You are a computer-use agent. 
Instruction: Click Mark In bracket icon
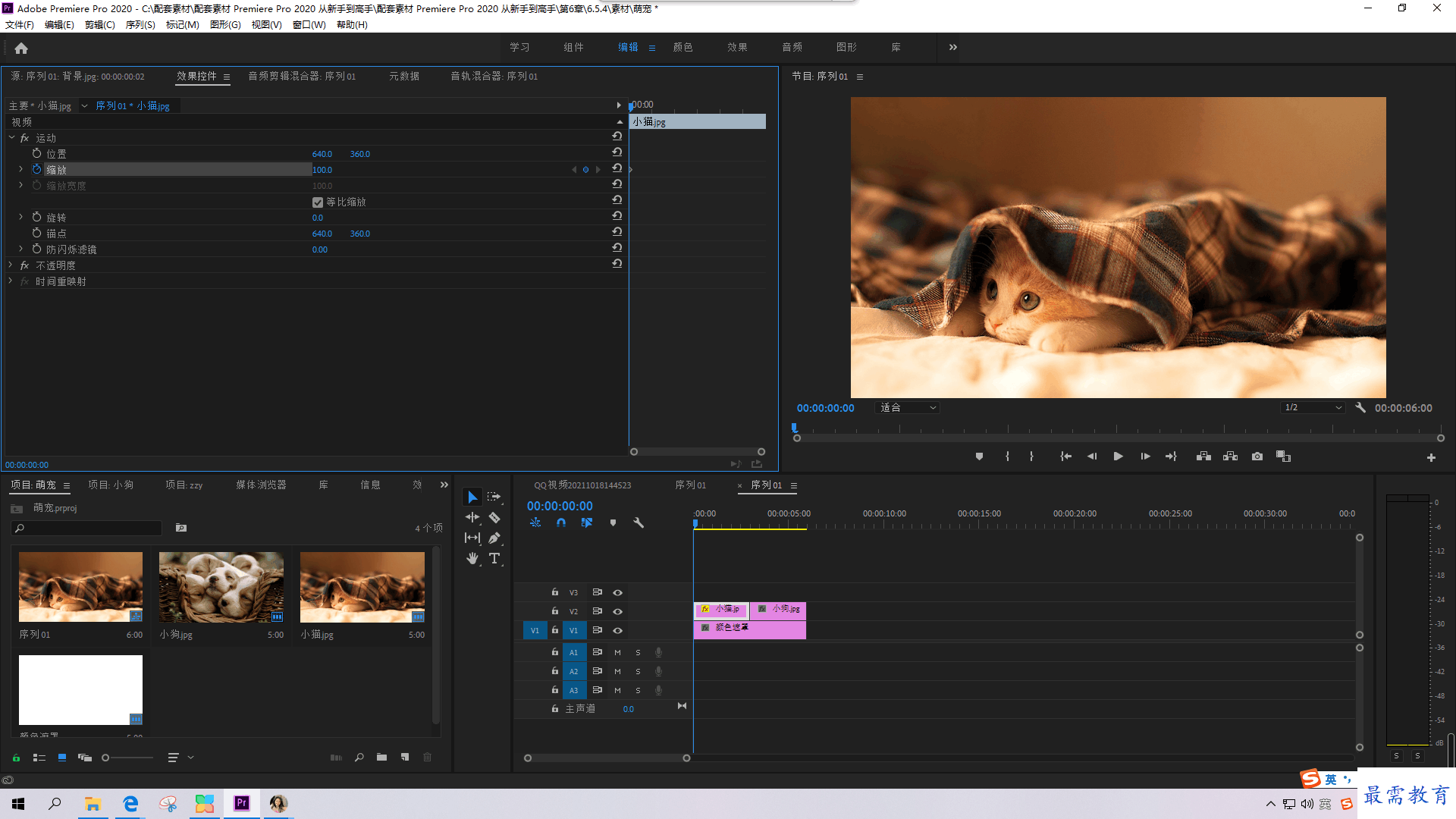pyautogui.click(x=1007, y=457)
